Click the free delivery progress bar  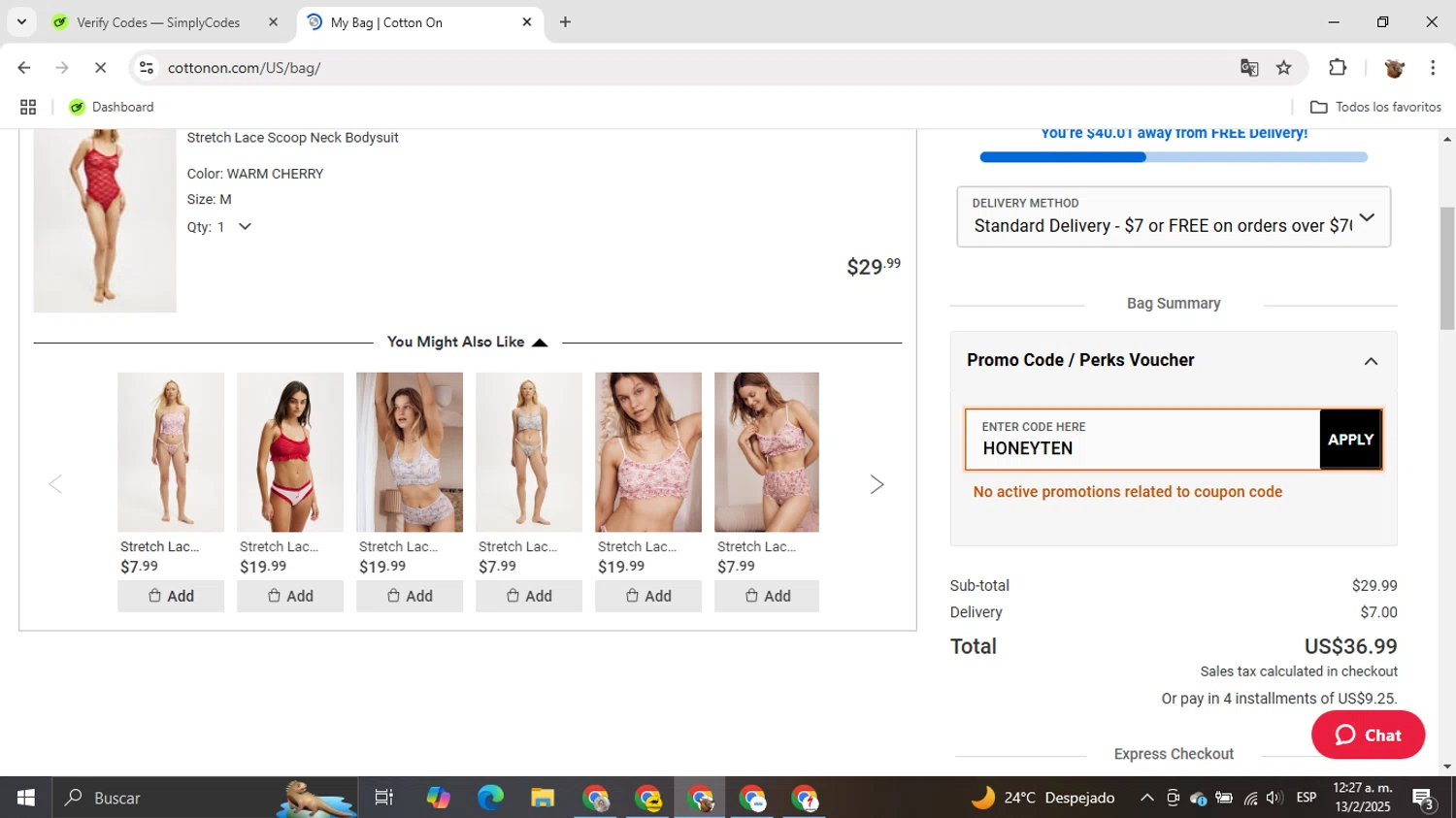click(1174, 157)
